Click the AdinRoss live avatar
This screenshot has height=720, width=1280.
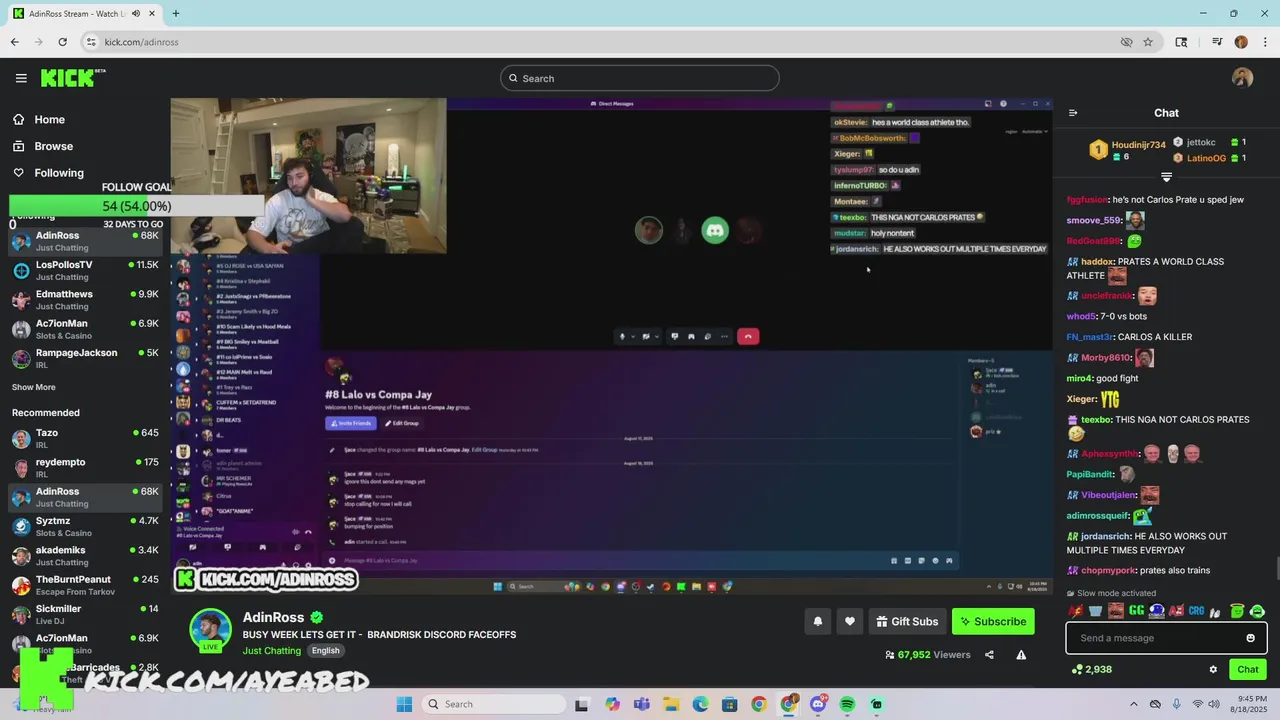[x=210, y=629]
